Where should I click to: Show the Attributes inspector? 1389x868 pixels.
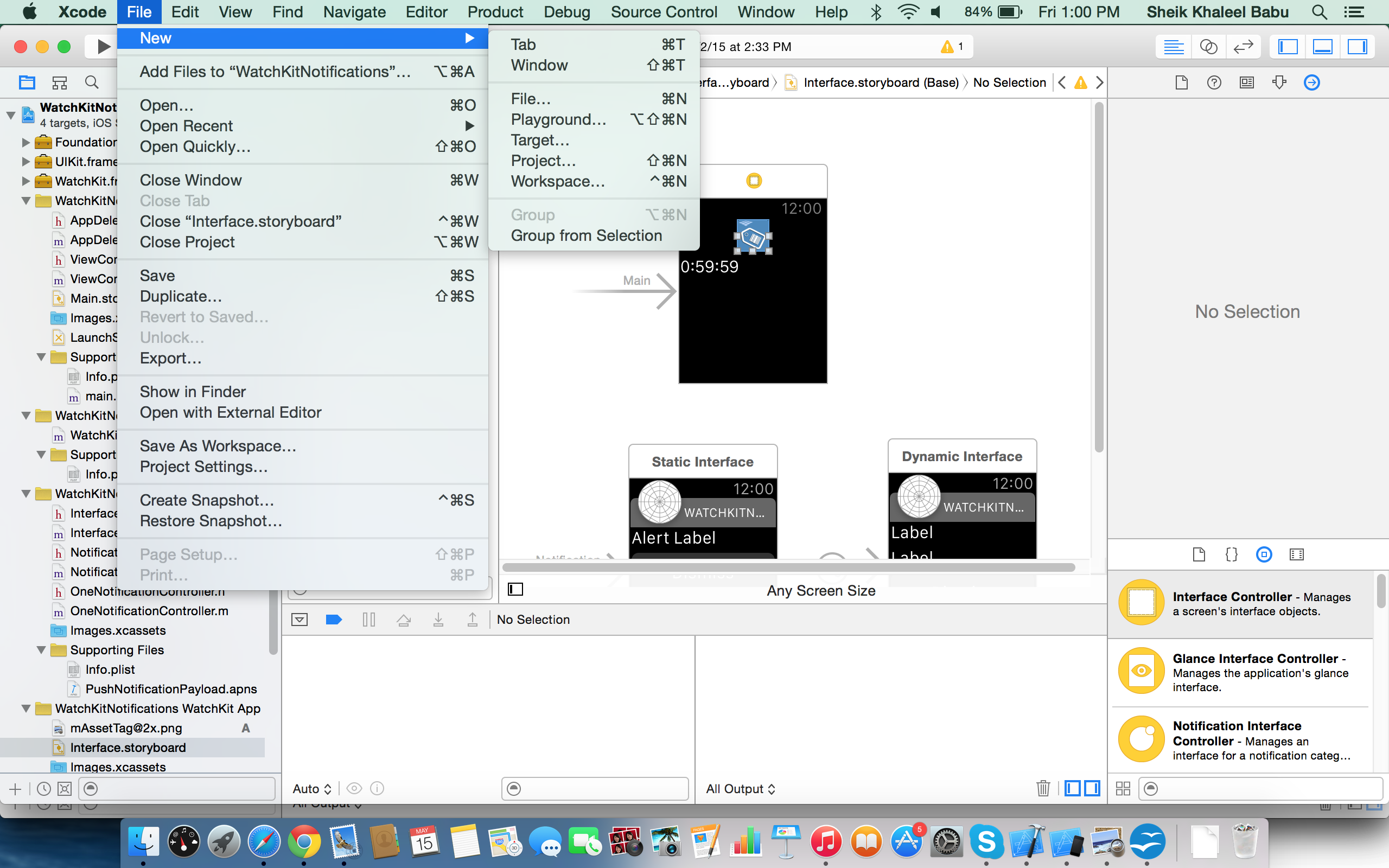pyautogui.click(x=1279, y=82)
